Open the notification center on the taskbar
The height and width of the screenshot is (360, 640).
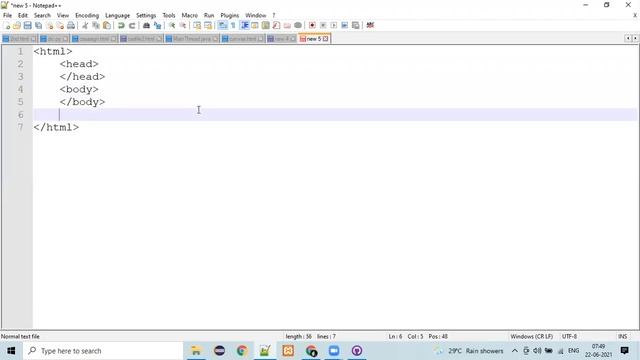pos(624,351)
